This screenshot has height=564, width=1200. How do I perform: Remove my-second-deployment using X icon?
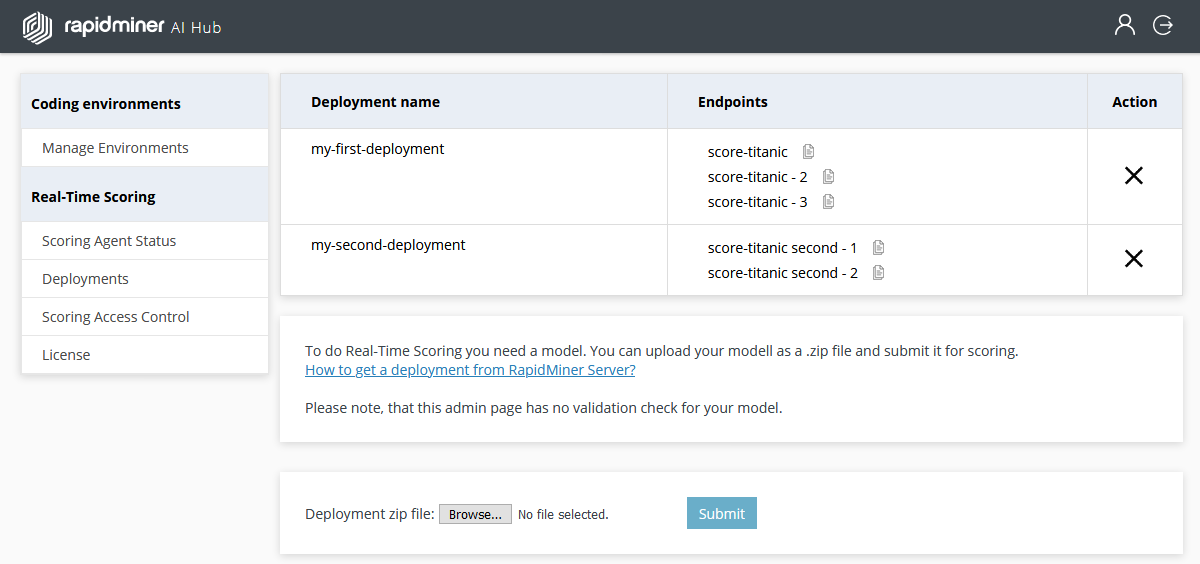[x=1133, y=259]
